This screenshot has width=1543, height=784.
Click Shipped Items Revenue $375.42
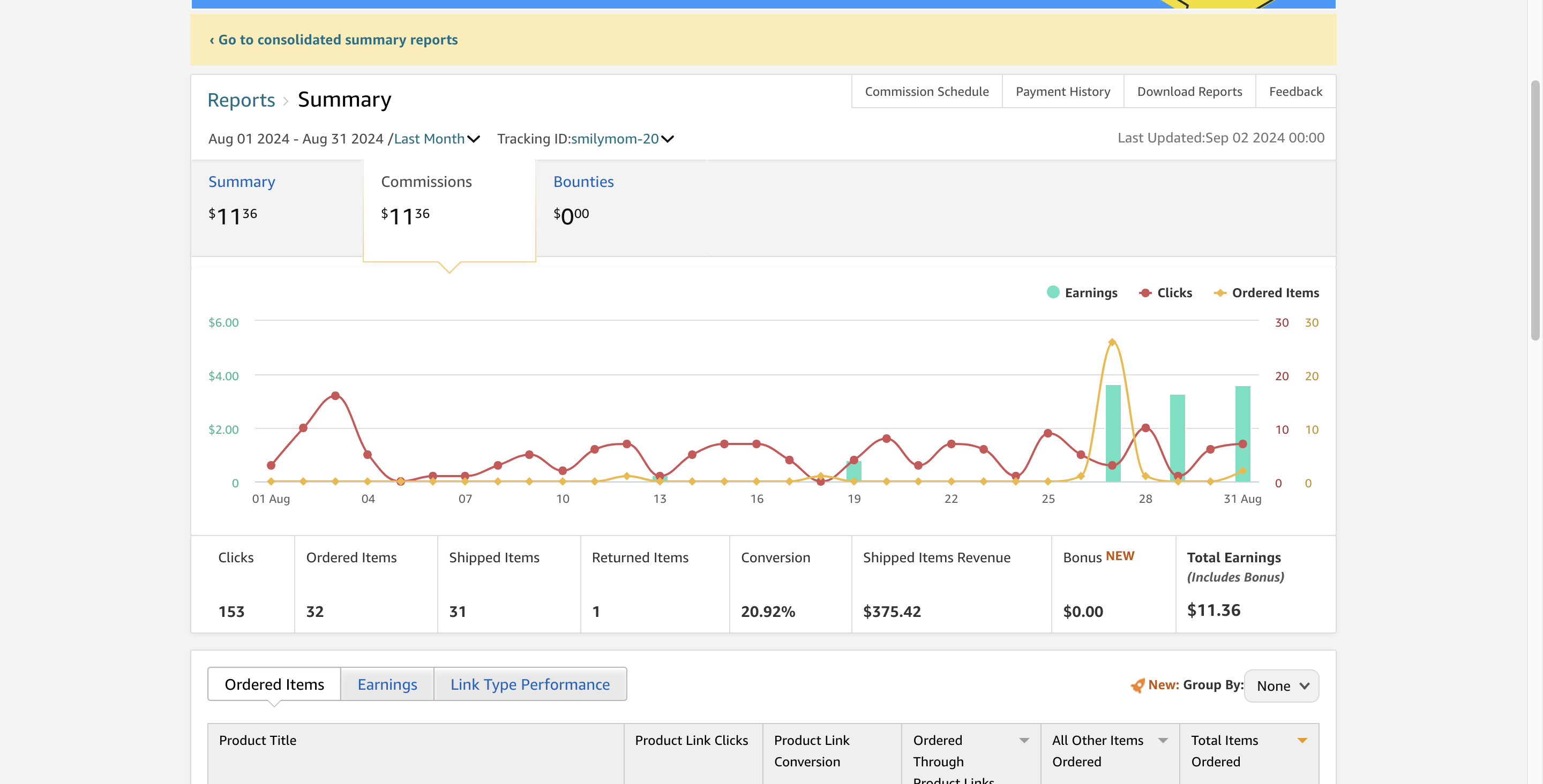[892, 612]
